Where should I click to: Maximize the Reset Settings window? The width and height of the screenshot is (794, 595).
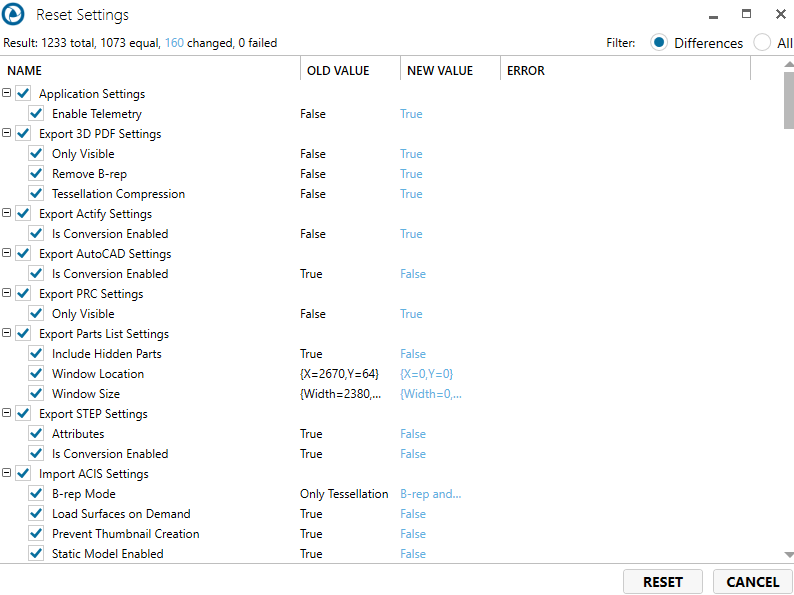[746, 15]
